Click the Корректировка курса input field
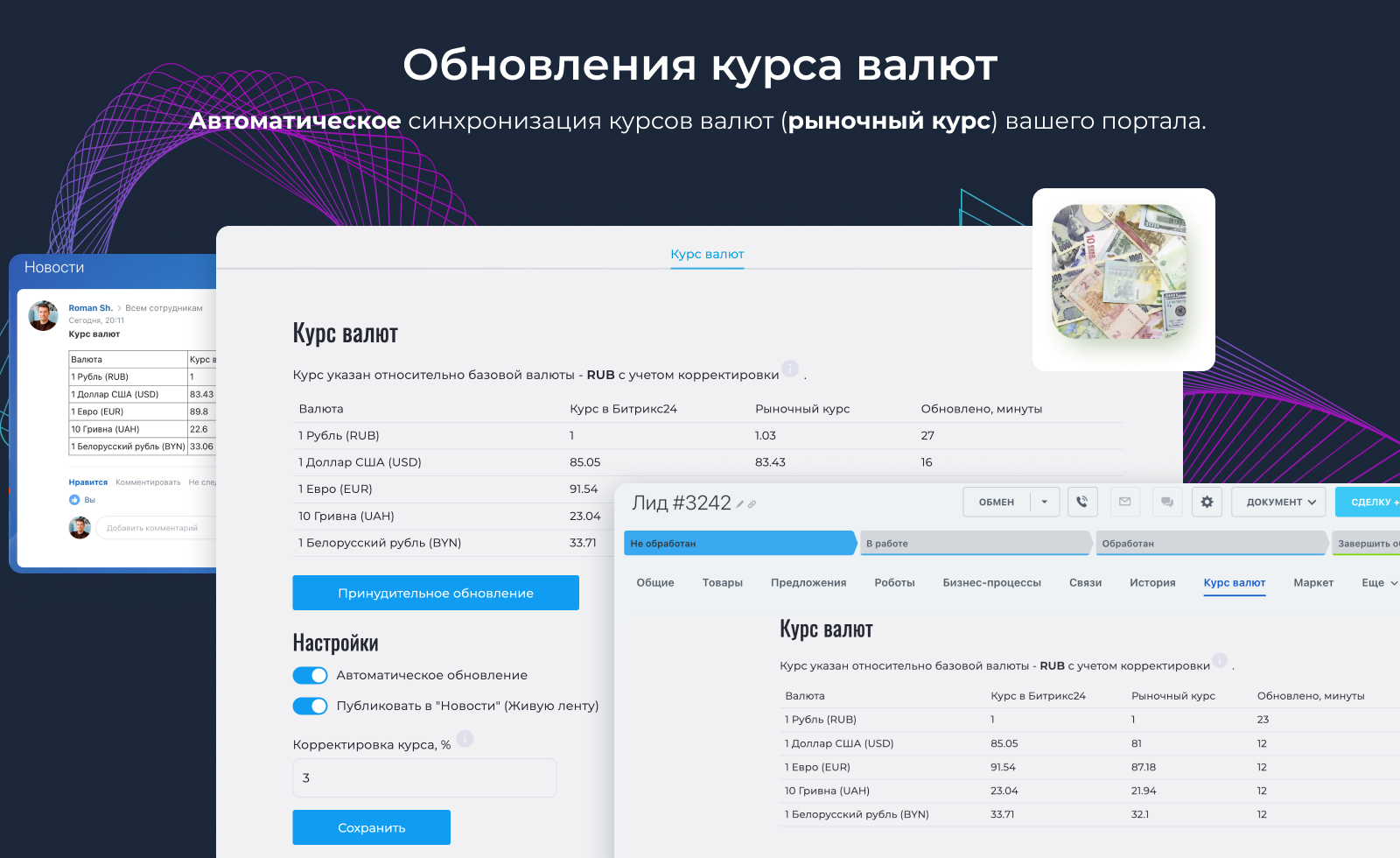The width and height of the screenshot is (1400, 858). 424,777
